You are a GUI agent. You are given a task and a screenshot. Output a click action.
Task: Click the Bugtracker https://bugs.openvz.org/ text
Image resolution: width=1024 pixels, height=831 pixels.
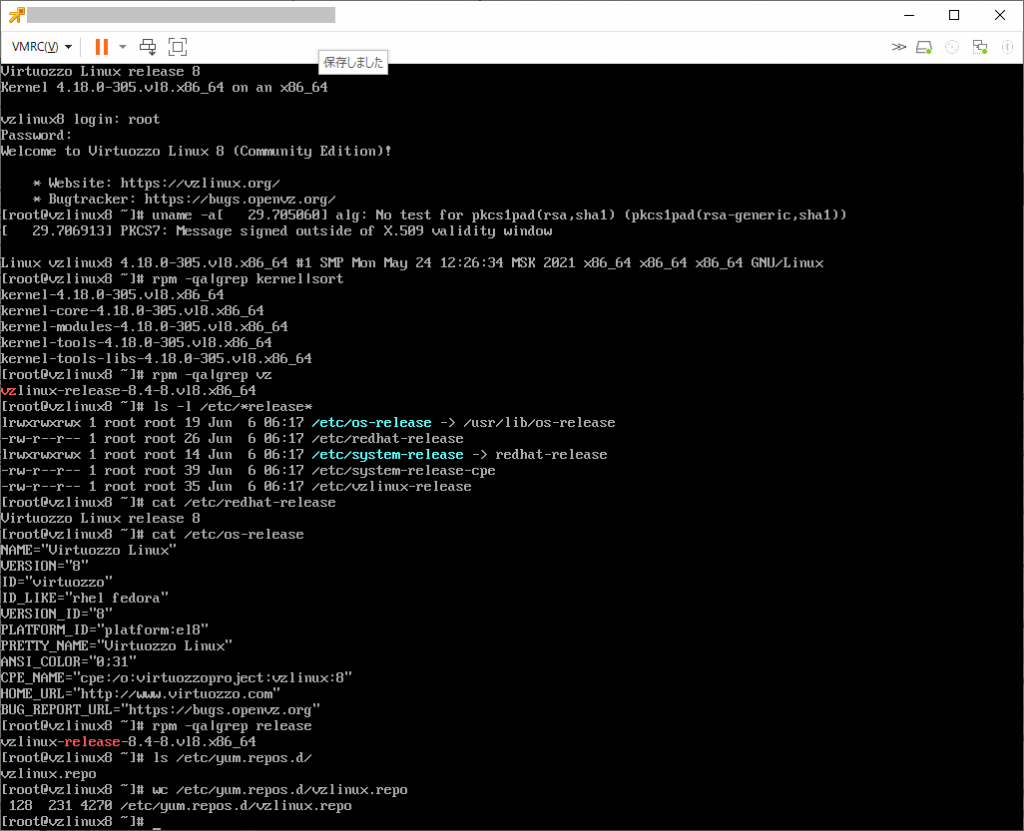point(184,199)
